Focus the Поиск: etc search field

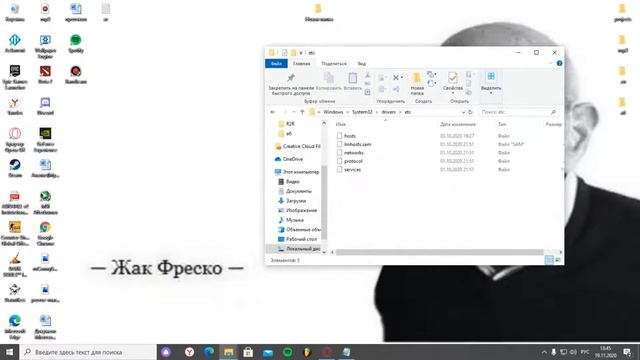518,112
